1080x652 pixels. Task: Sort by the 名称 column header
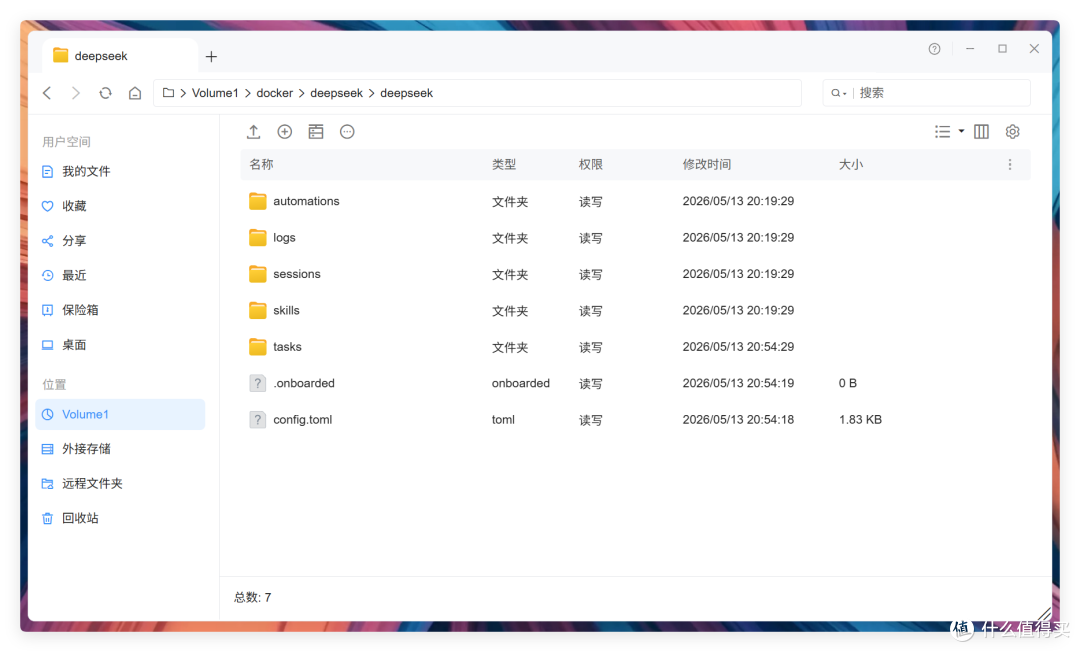261,165
